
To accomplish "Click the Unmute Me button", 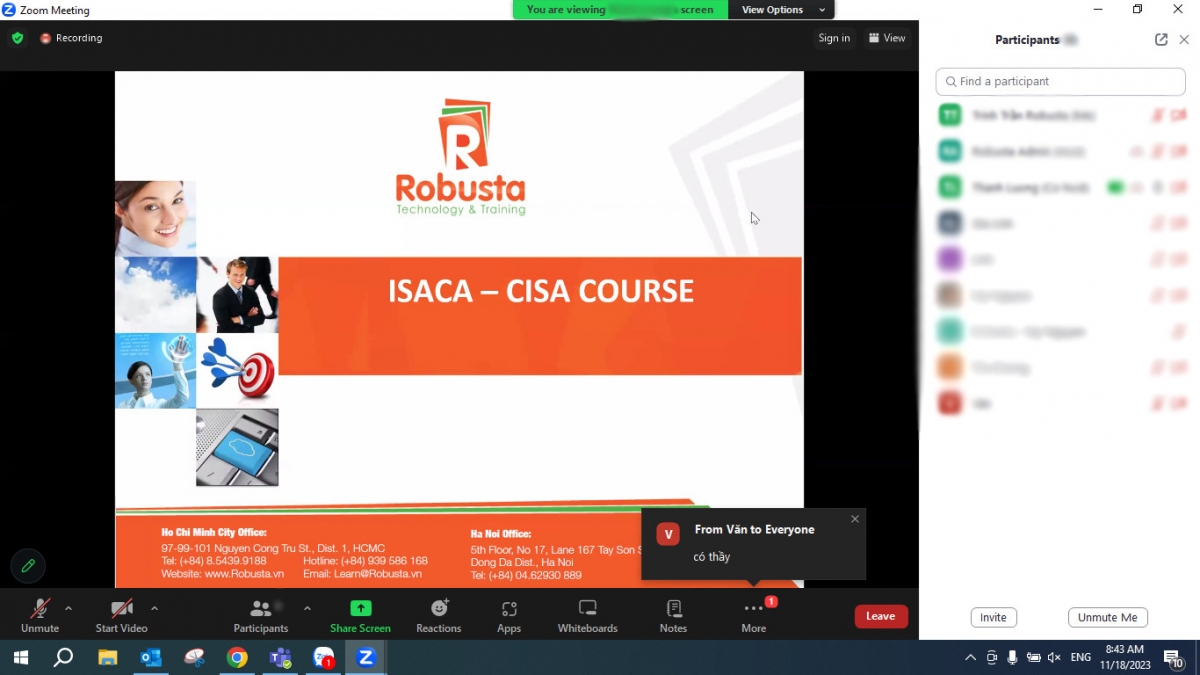I will [x=1107, y=617].
